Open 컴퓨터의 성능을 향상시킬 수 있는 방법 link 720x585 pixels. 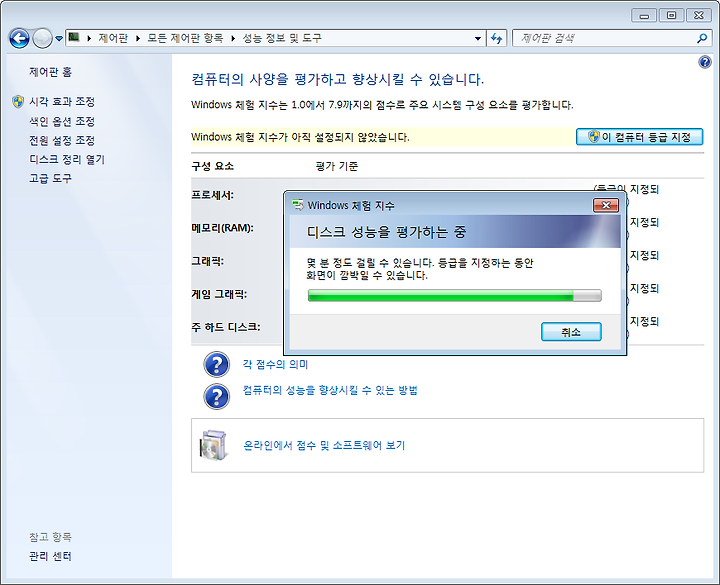330,390
